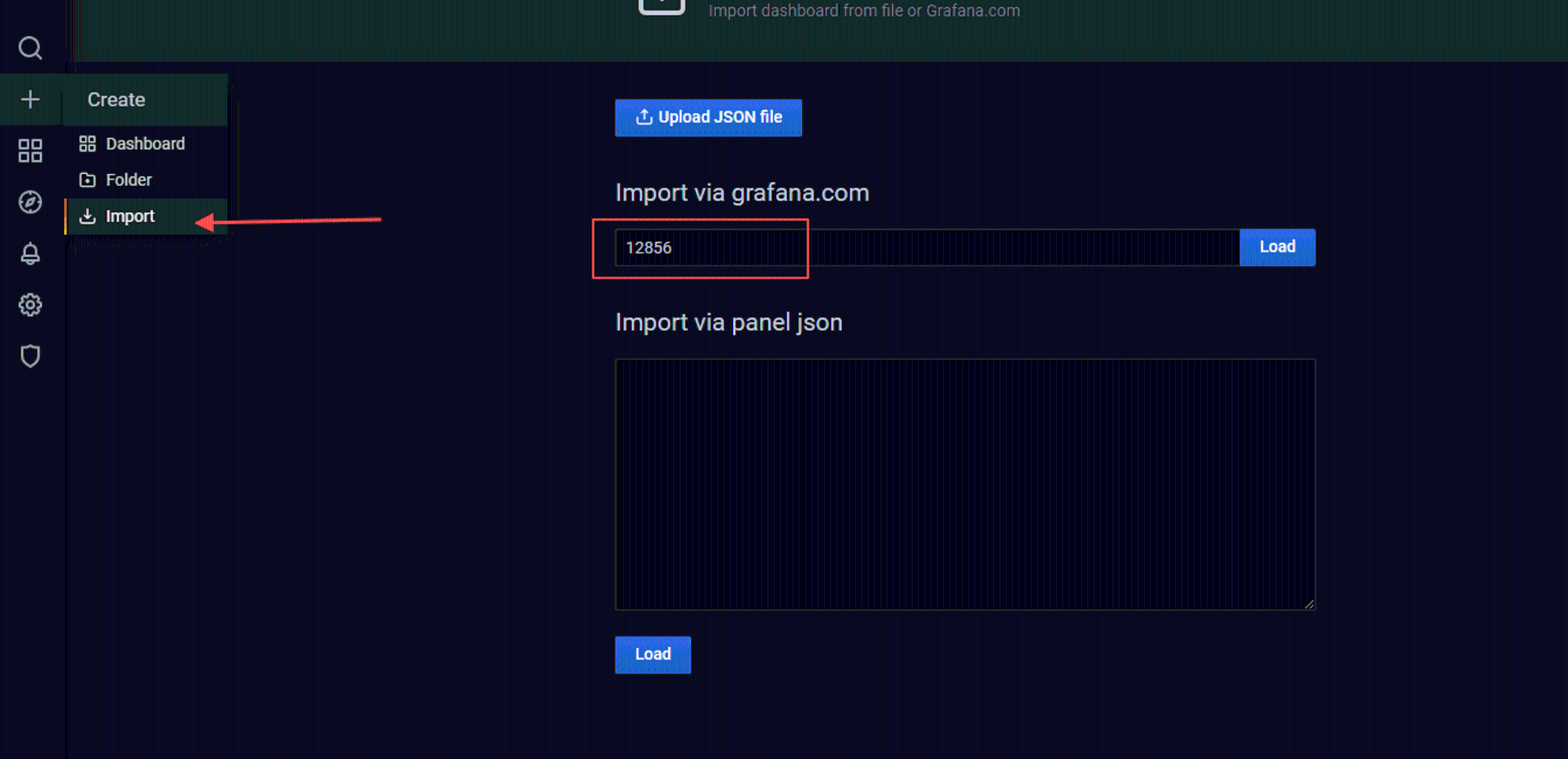Open the Dashboards grid icon in sidebar
Screen dimensions: 1568x759
click(x=30, y=151)
